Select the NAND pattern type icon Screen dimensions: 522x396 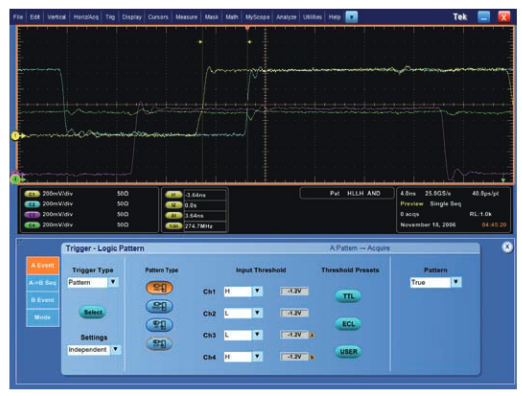pyautogui.click(x=159, y=306)
